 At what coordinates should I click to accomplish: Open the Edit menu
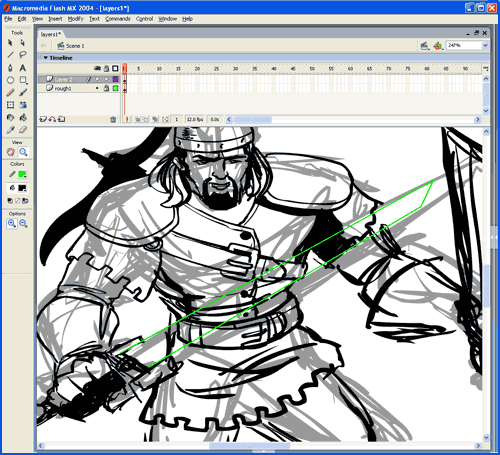22,19
